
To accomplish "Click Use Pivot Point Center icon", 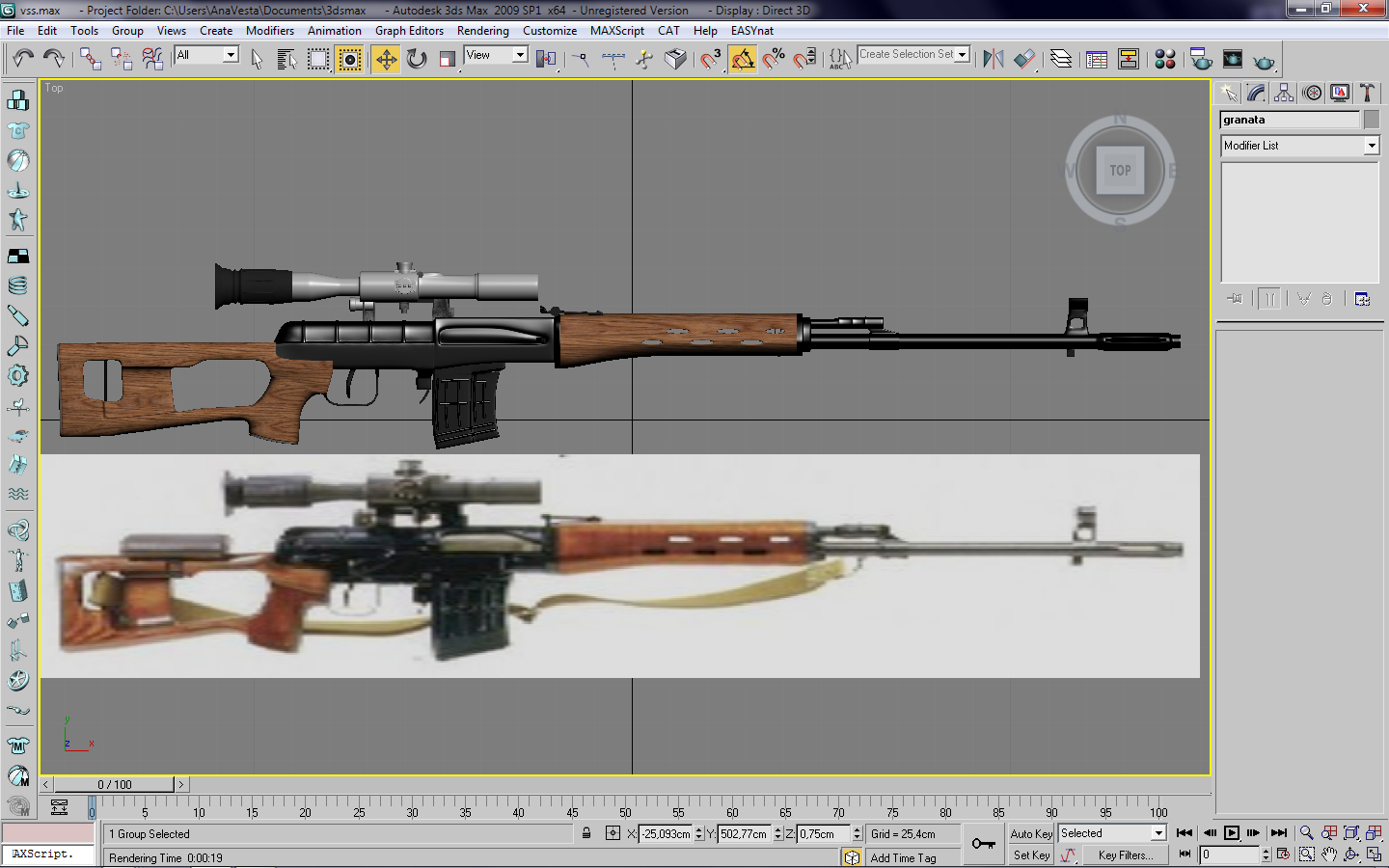I will click(x=546, y=59).
